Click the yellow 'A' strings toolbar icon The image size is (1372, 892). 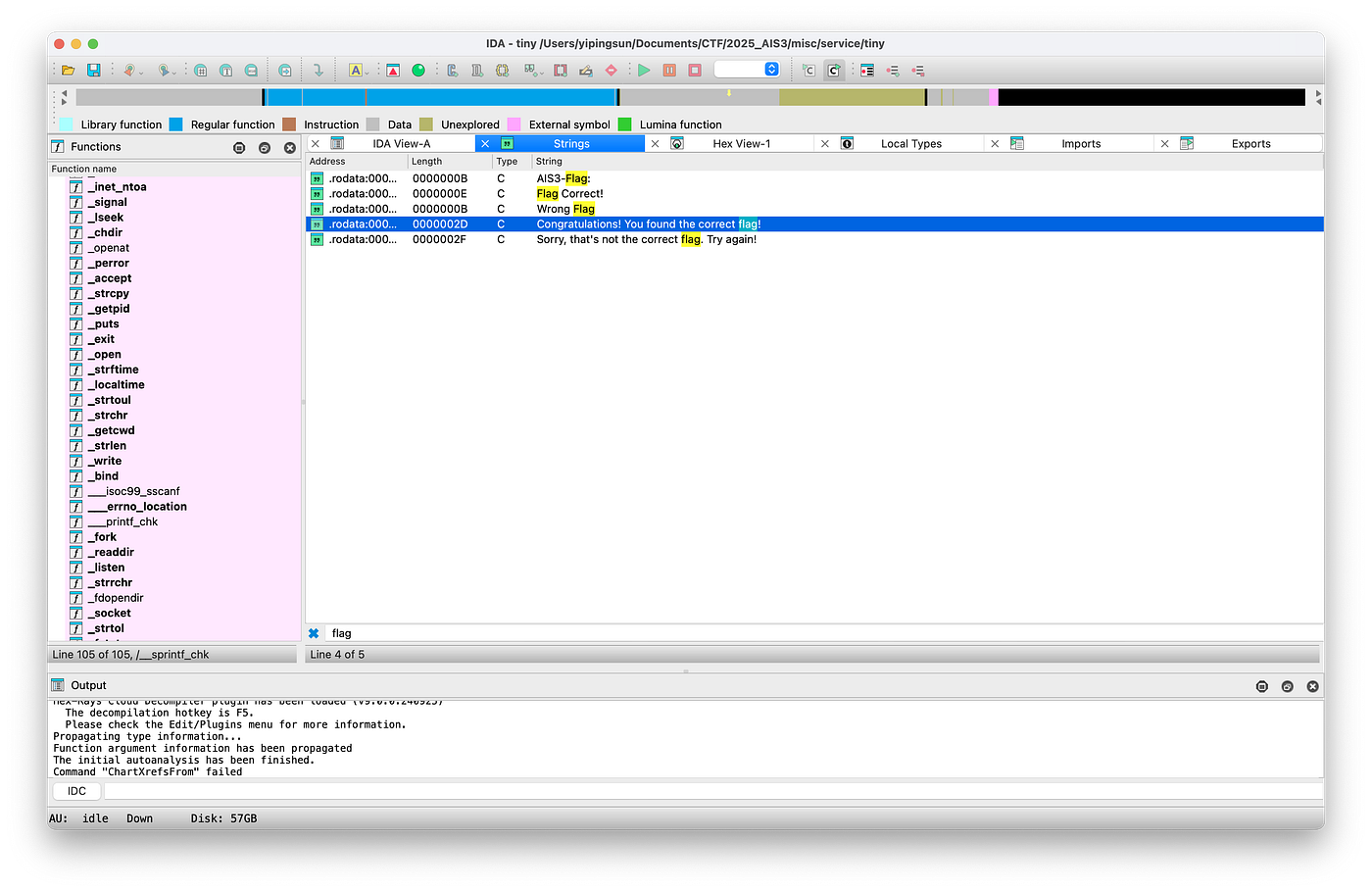point(356,71)
